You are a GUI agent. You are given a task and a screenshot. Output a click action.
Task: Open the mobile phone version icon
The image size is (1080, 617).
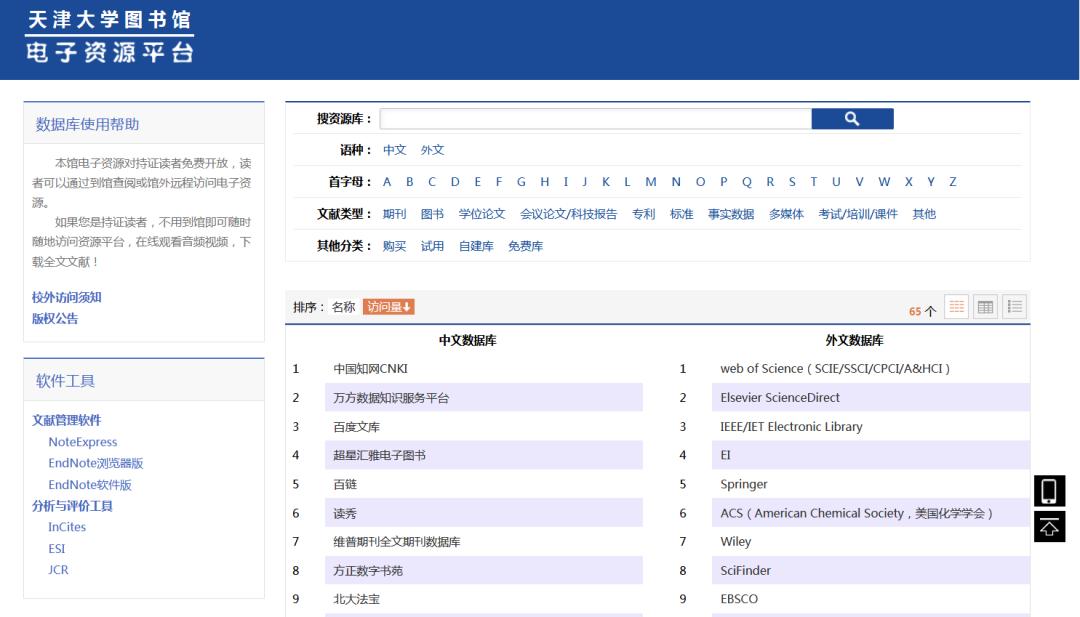1049,491
